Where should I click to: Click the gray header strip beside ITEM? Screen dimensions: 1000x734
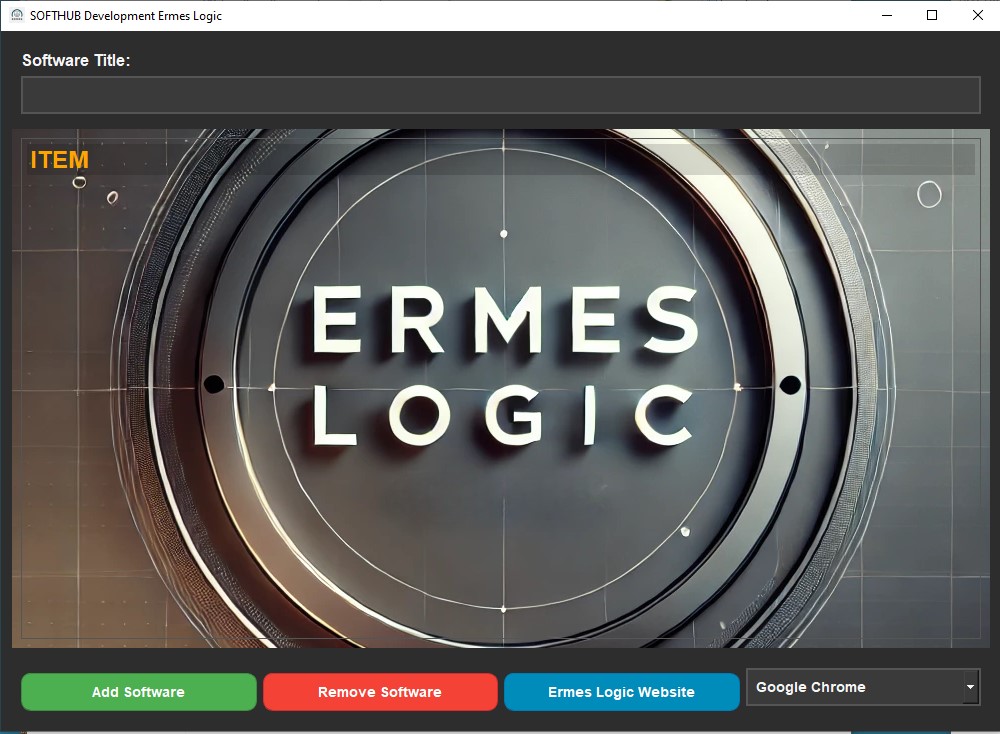pos(530,160)
